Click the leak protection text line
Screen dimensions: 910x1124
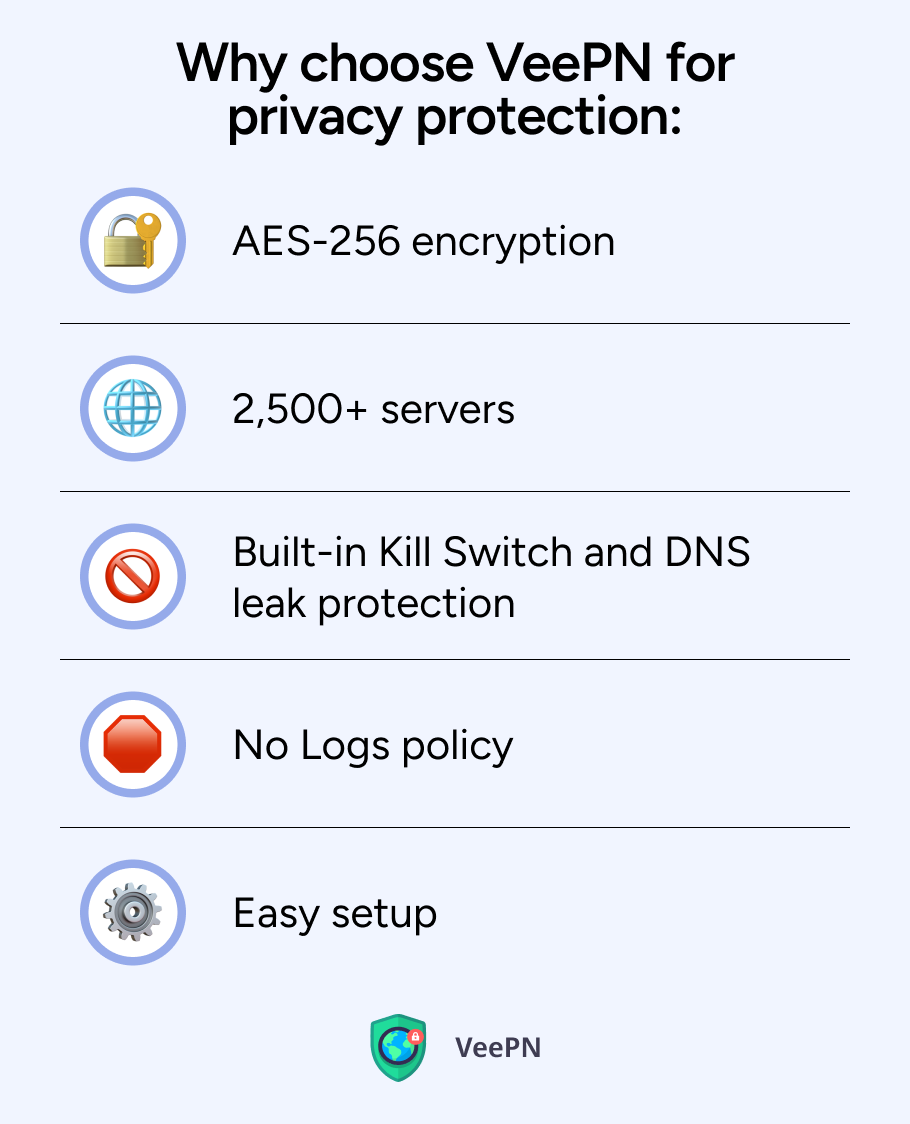[x=374, y=604]
